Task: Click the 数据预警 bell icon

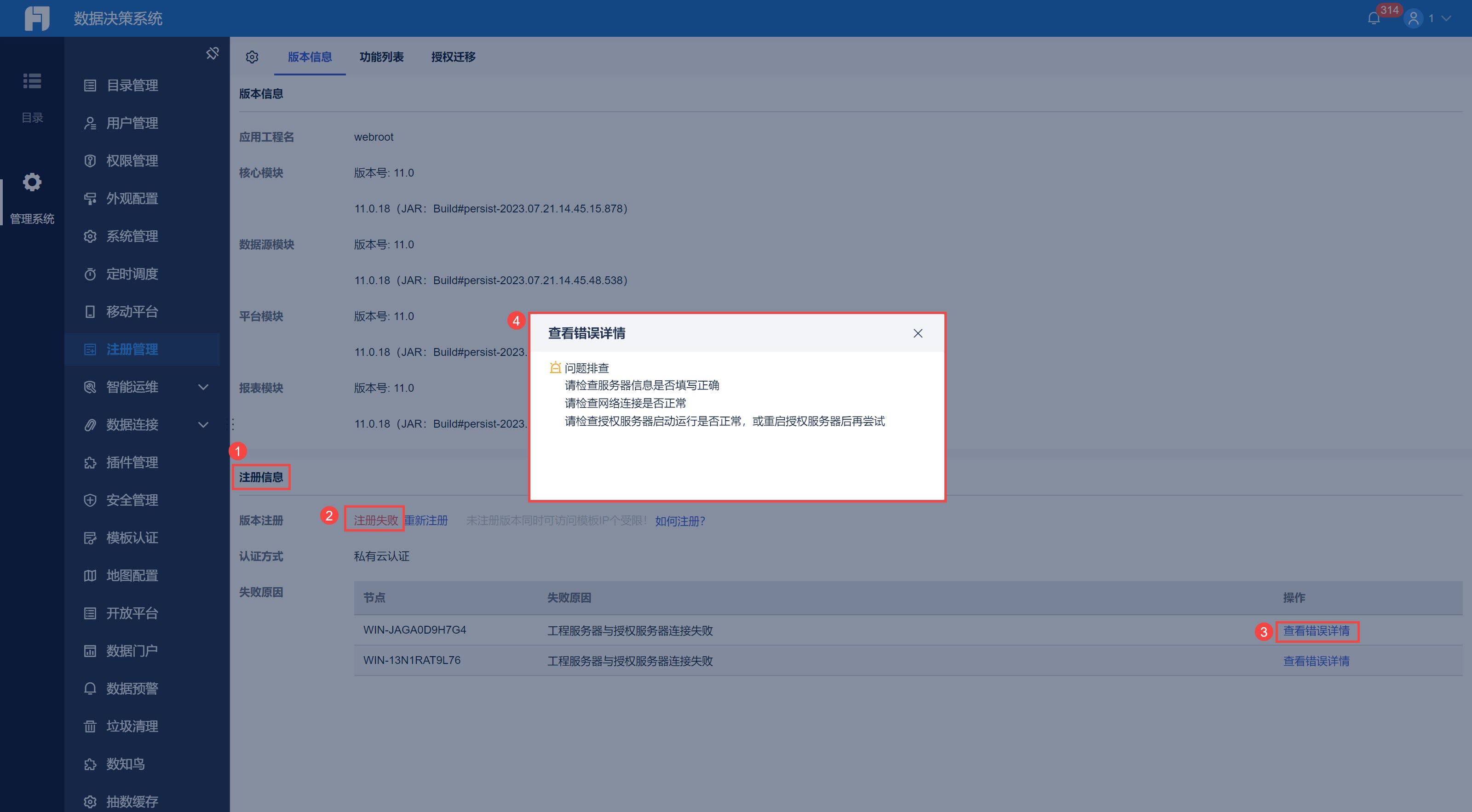Action: (90, 689)
